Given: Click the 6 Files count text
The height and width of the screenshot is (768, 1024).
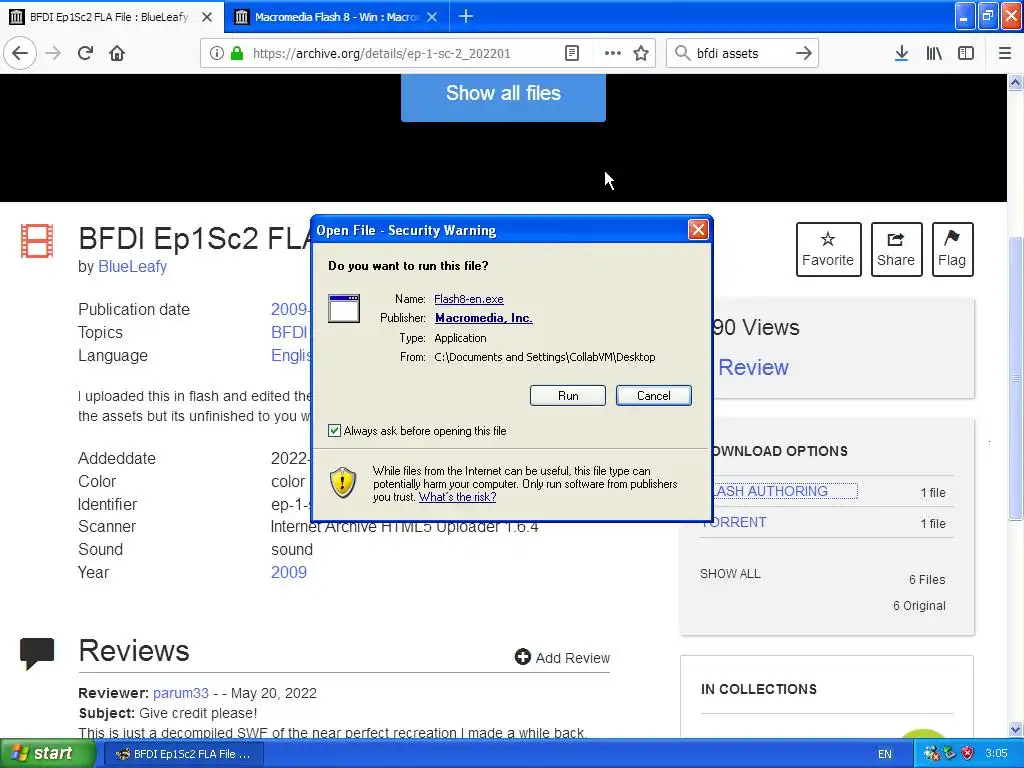Looking at the screenshot, I should [x=927, y=580].
